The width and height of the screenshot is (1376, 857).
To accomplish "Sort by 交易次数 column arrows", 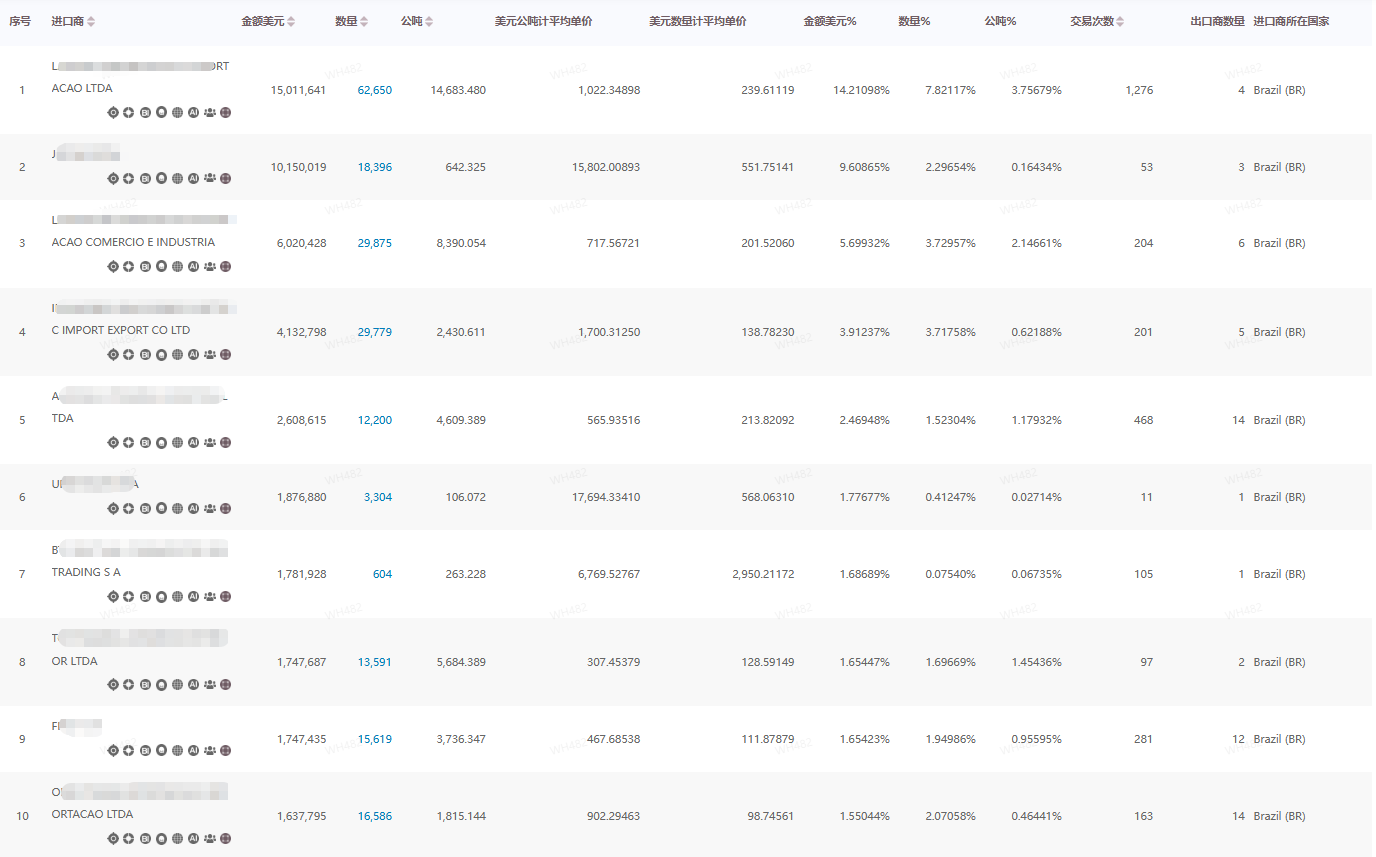I will coord(1120,22).
